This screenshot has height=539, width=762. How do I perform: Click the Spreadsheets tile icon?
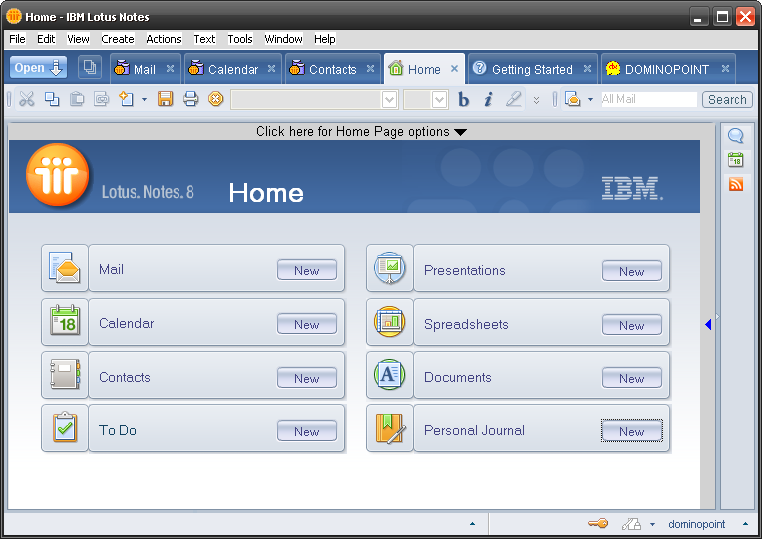pyautogui.click(x=389, y=321)
